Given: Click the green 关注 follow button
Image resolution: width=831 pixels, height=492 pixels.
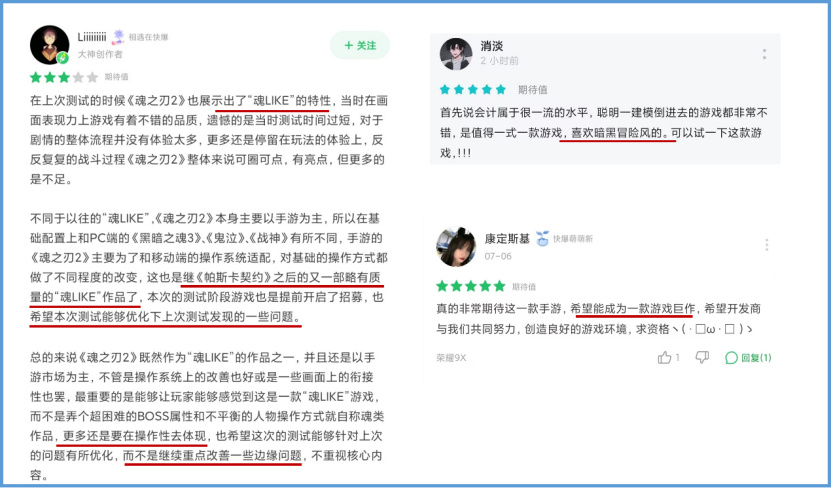Looking at the screenshot, I should [x=360, y=46].
